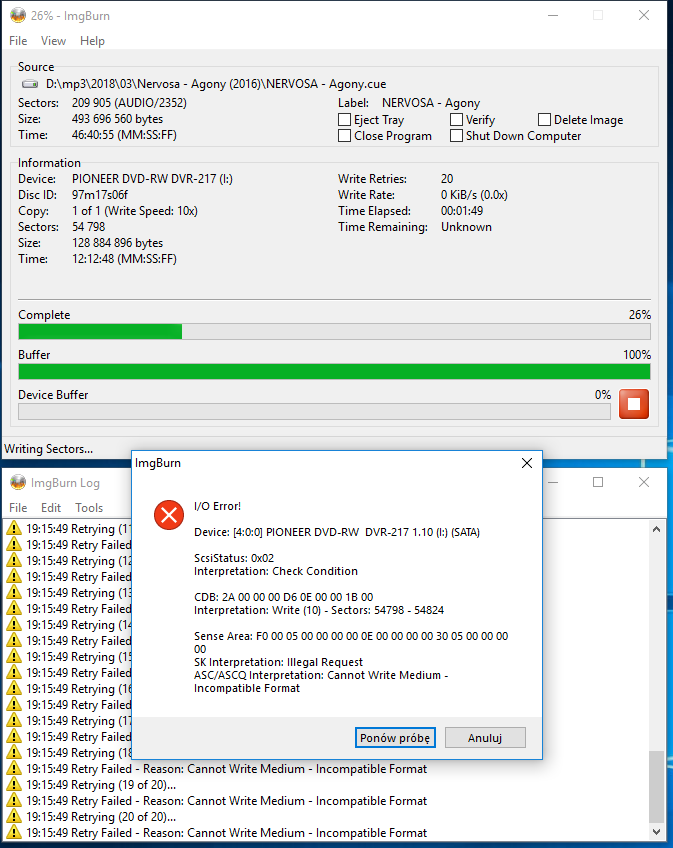The image size is (673, 848).
Task: Enable the Eject Tray checkbox
Action: (345, 120)
